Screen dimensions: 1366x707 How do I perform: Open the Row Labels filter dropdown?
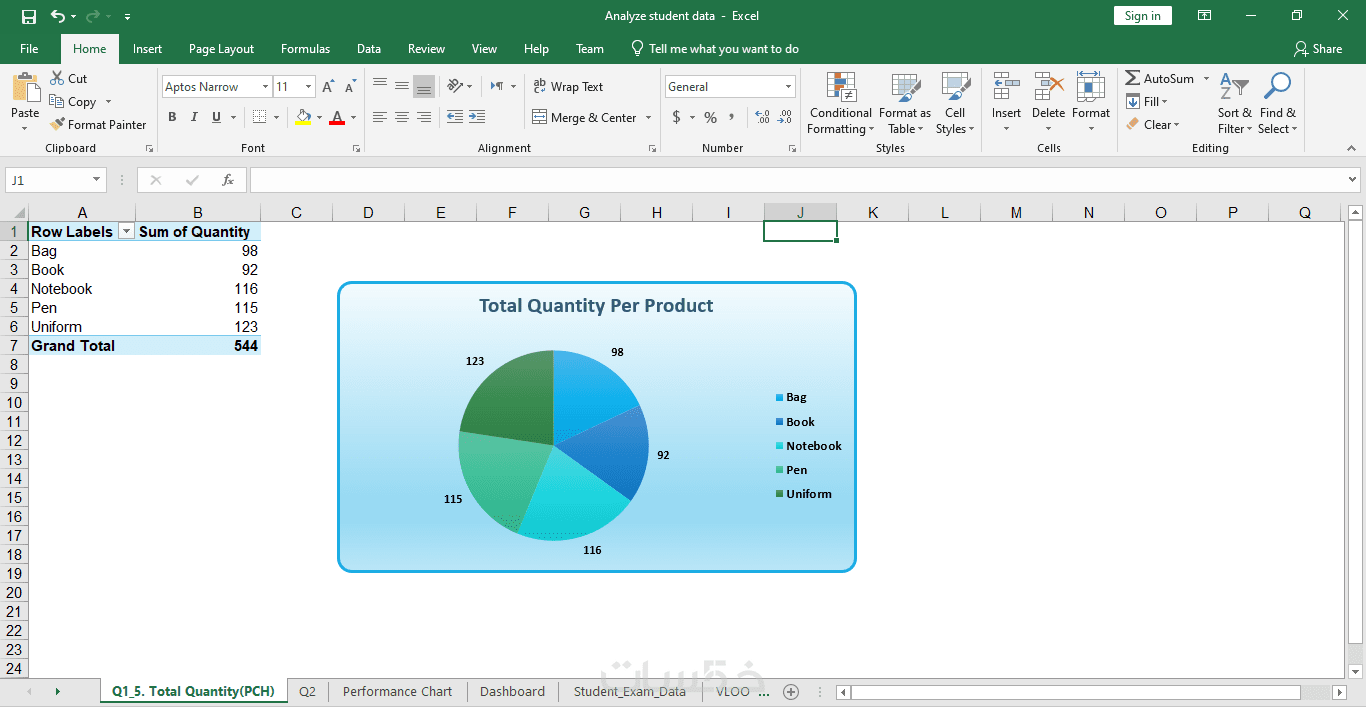point(126,232)
